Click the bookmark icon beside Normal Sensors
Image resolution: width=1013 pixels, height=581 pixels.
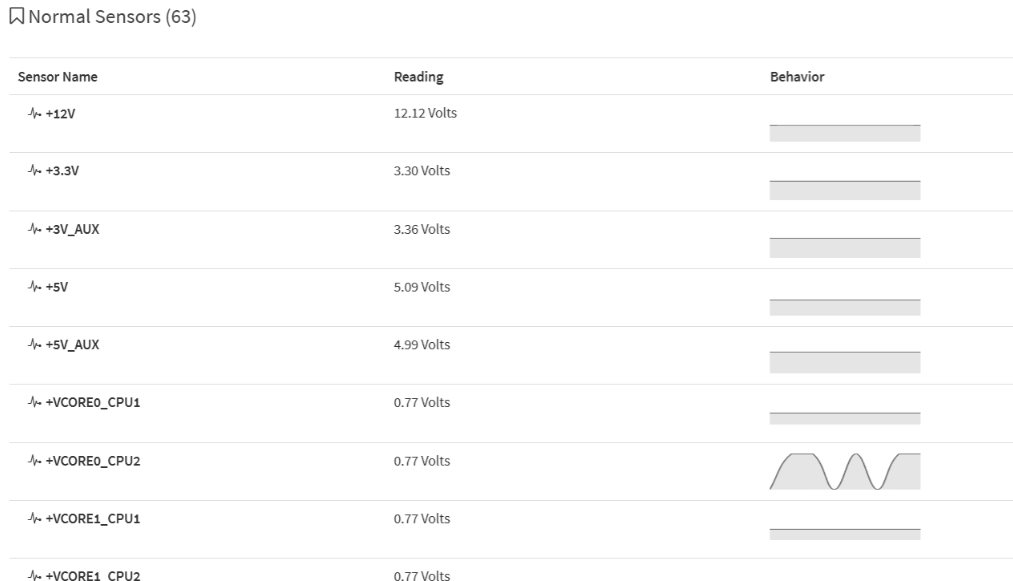(17, 19)
